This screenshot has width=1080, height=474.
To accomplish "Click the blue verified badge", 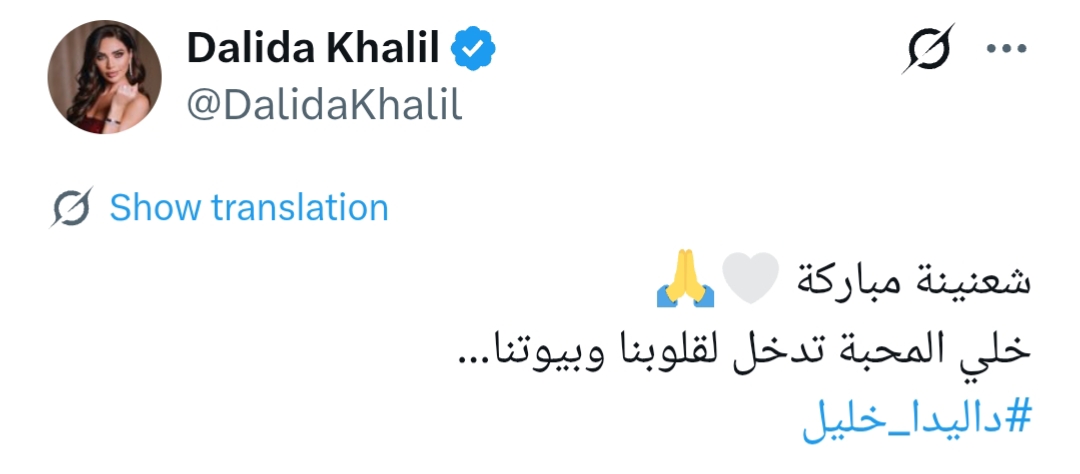I will point(474,48).
